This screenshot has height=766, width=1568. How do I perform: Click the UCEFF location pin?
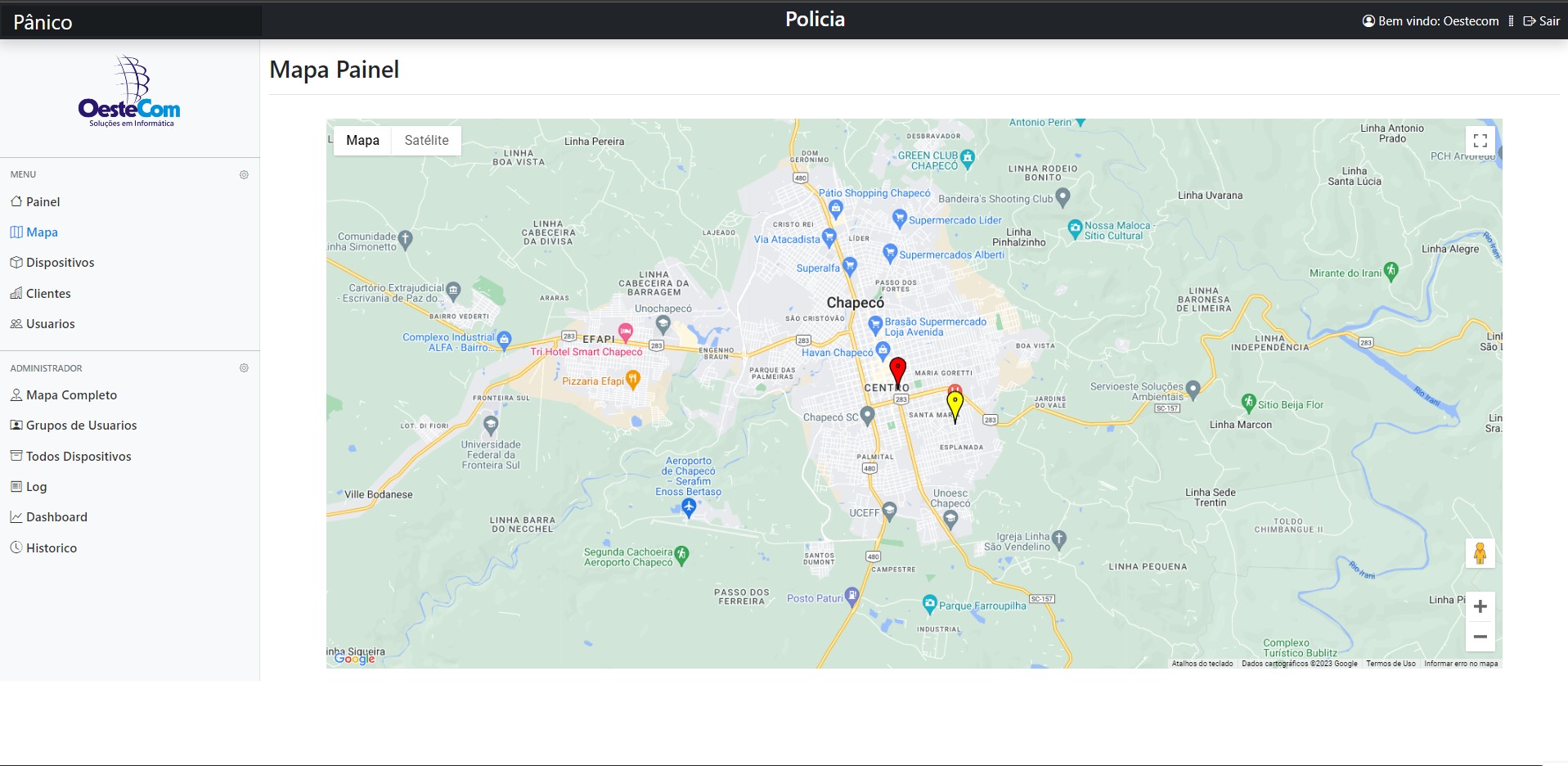(x=889, y=511)
